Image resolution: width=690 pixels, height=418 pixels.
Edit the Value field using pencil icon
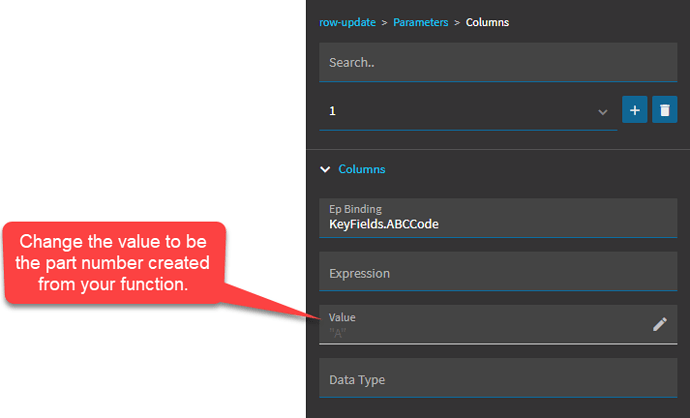click(660, 324)
